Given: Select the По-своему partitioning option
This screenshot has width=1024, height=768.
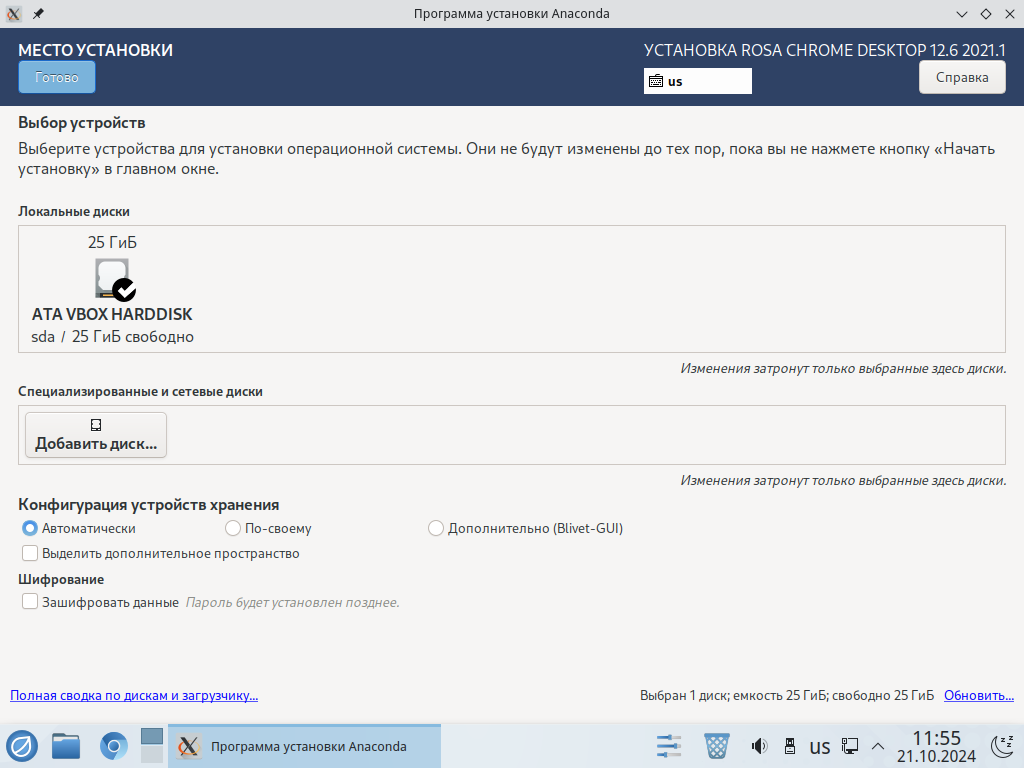Looking at the screenshot, I should pyautogui.click(x=233, y=528).
